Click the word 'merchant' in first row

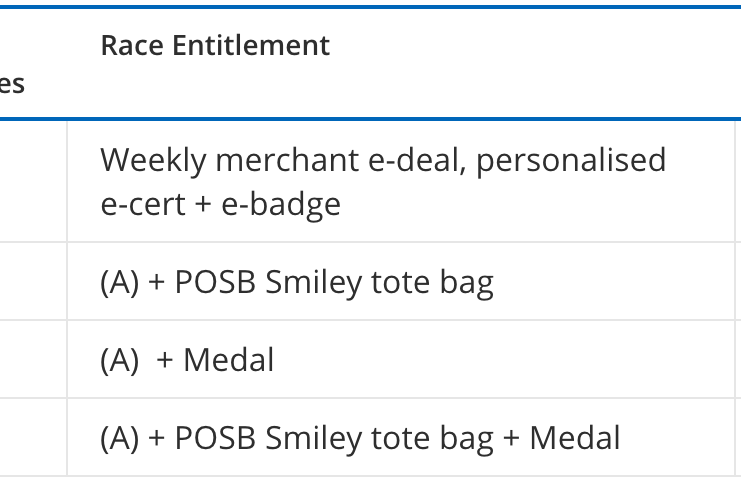pos(287,161)
